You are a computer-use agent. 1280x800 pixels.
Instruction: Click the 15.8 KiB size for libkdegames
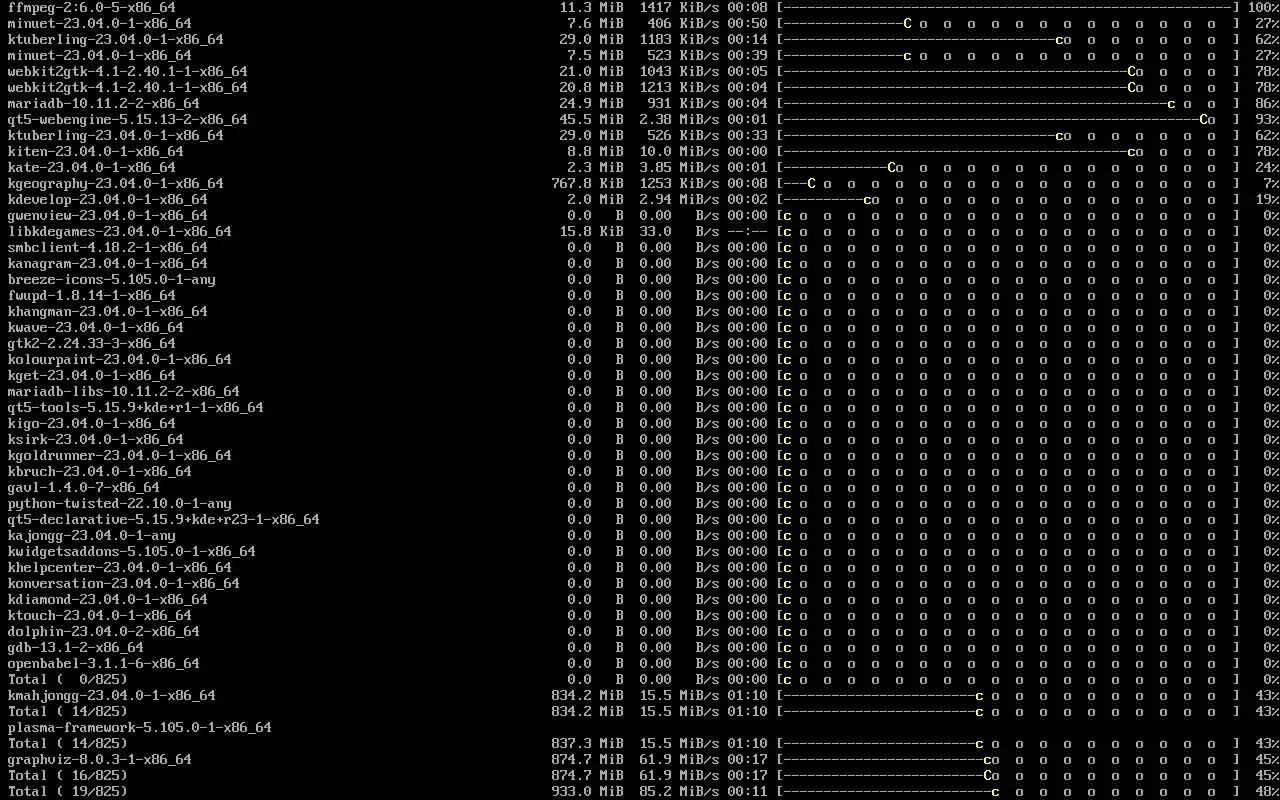591,231
